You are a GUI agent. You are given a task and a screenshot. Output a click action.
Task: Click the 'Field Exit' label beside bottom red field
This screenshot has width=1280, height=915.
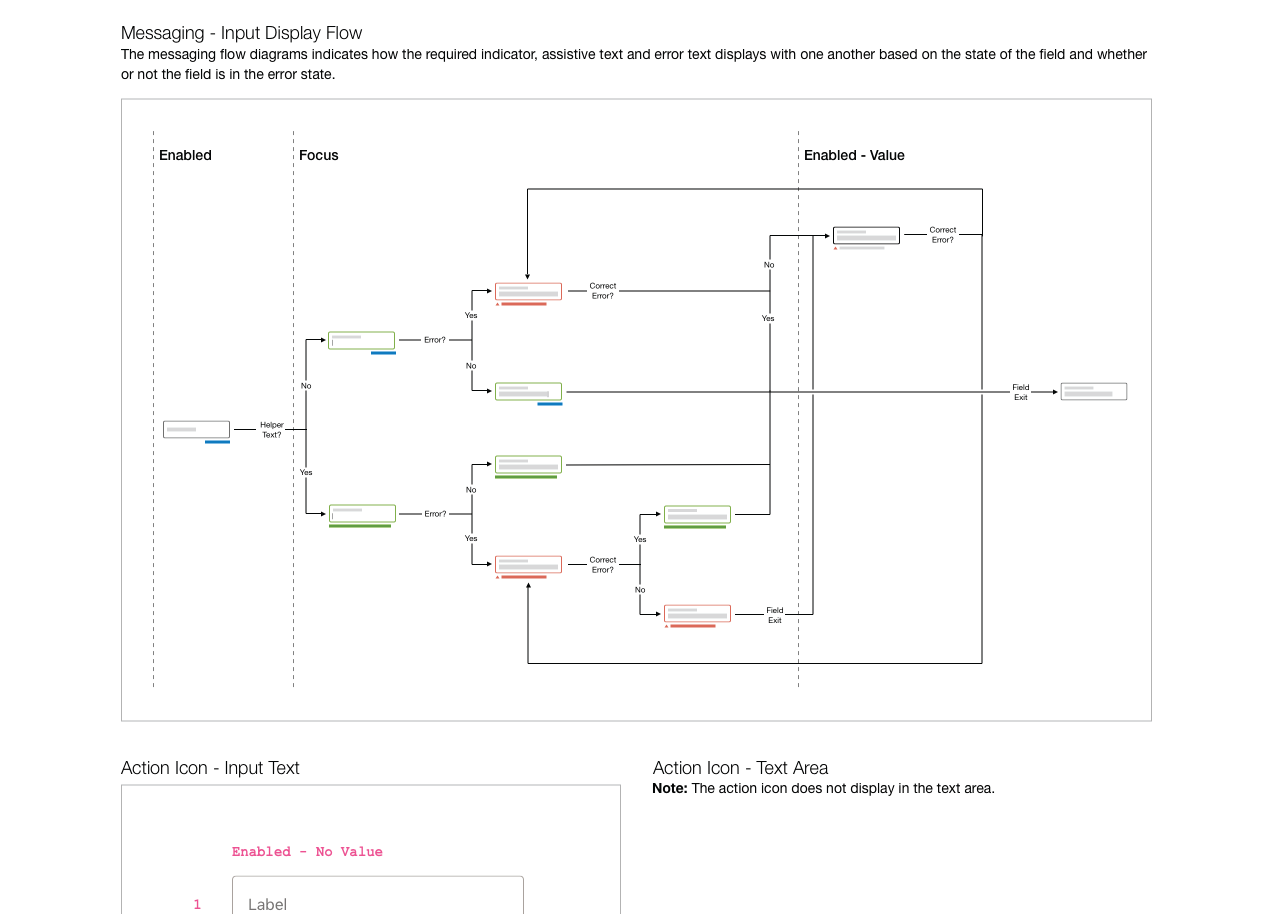774,615
